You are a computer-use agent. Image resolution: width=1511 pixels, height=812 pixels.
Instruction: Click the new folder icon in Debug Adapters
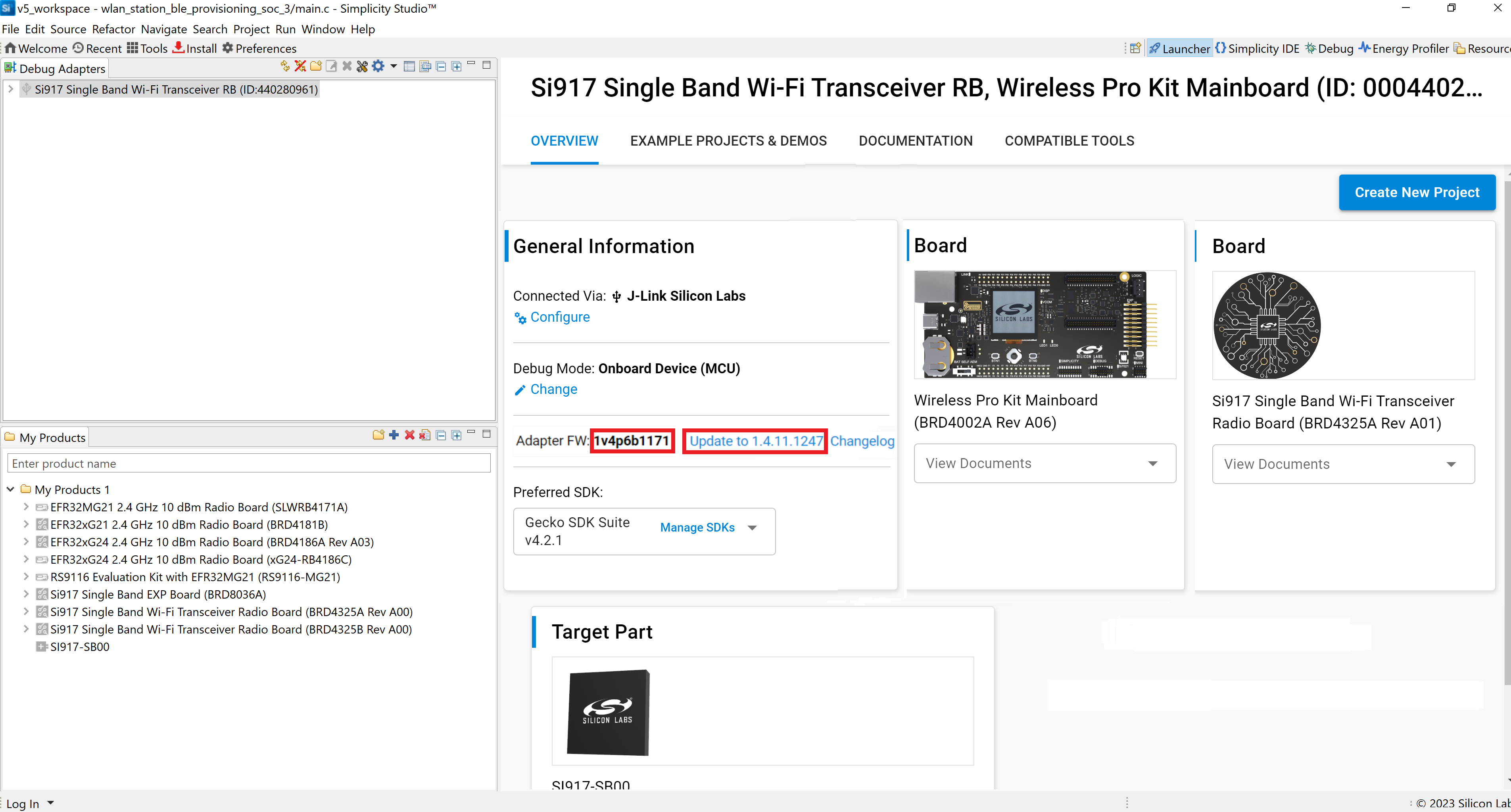coord(316,66)
